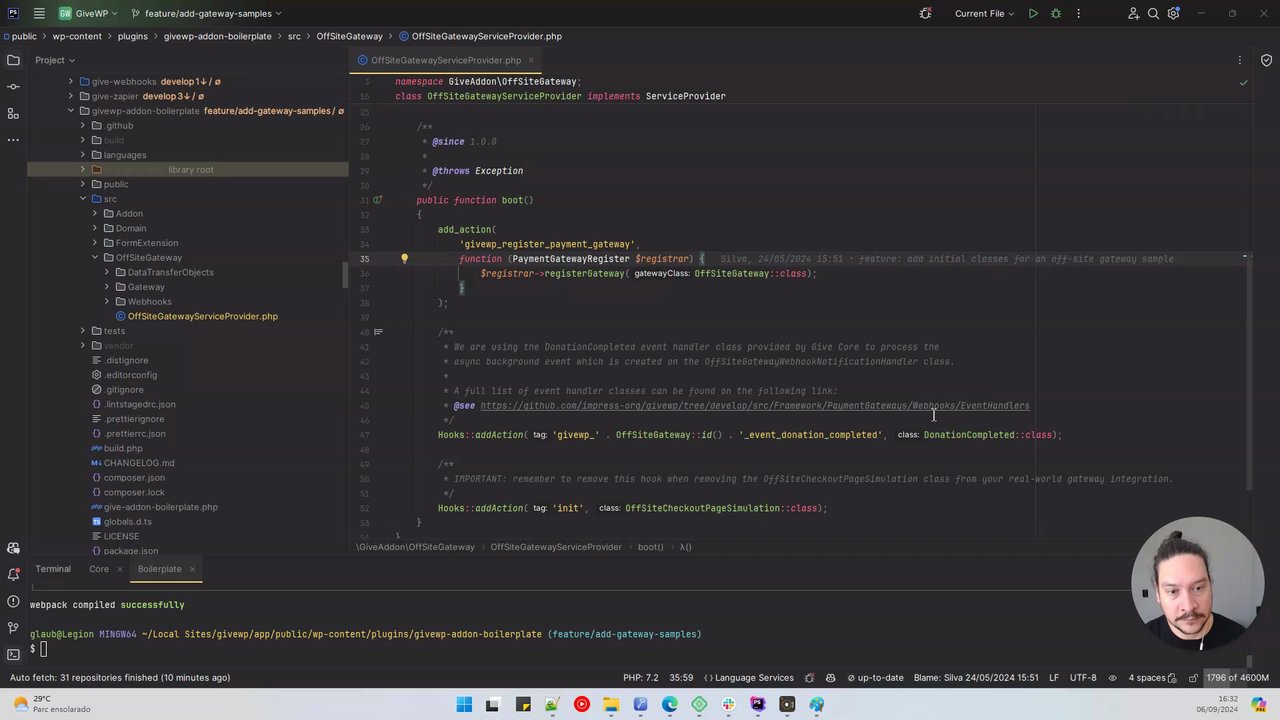The width and height of the screenshot is (1280, 720).
Task: Close the Boilerplate terminal tab
Action: pyautogui.click(x=192, y=569)
